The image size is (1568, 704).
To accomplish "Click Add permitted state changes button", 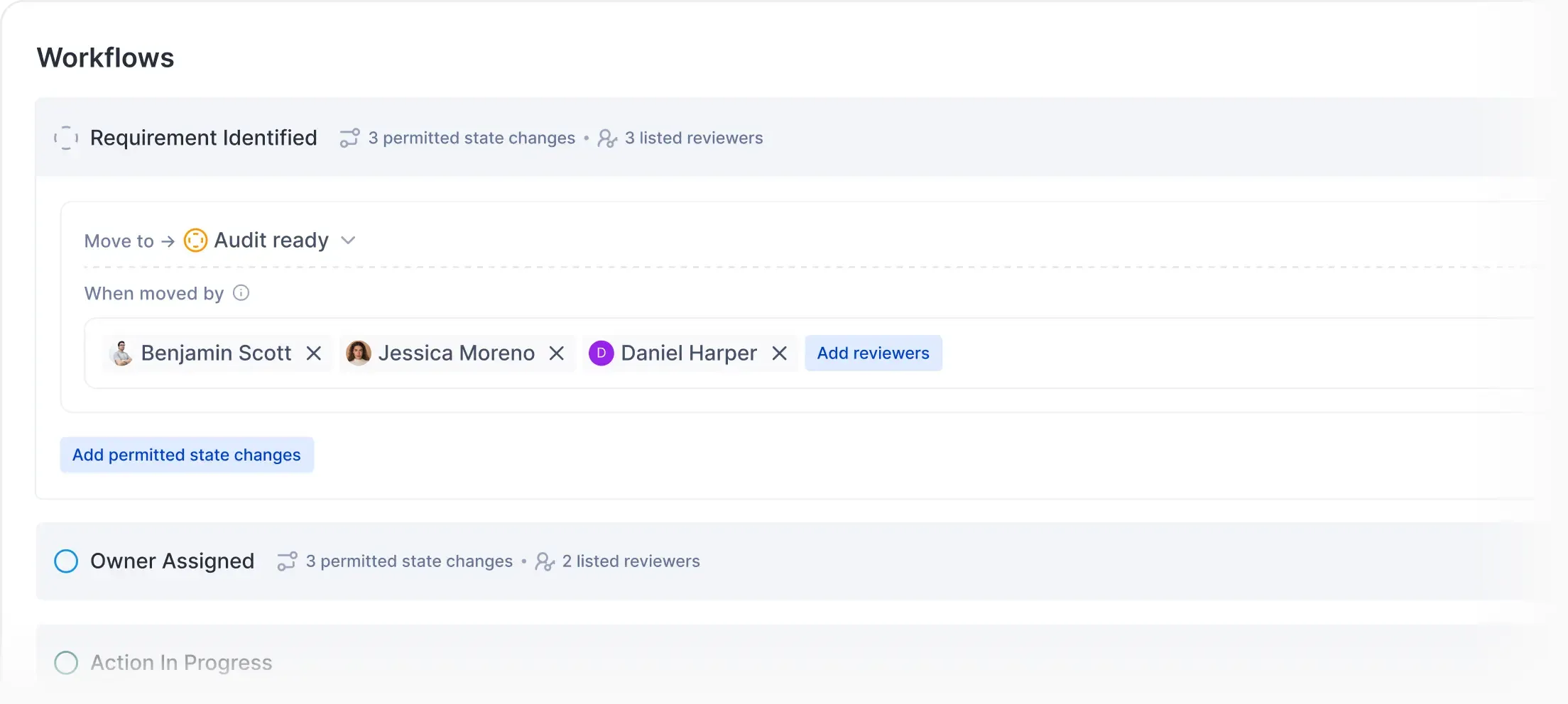I will (x=187, y=455).
